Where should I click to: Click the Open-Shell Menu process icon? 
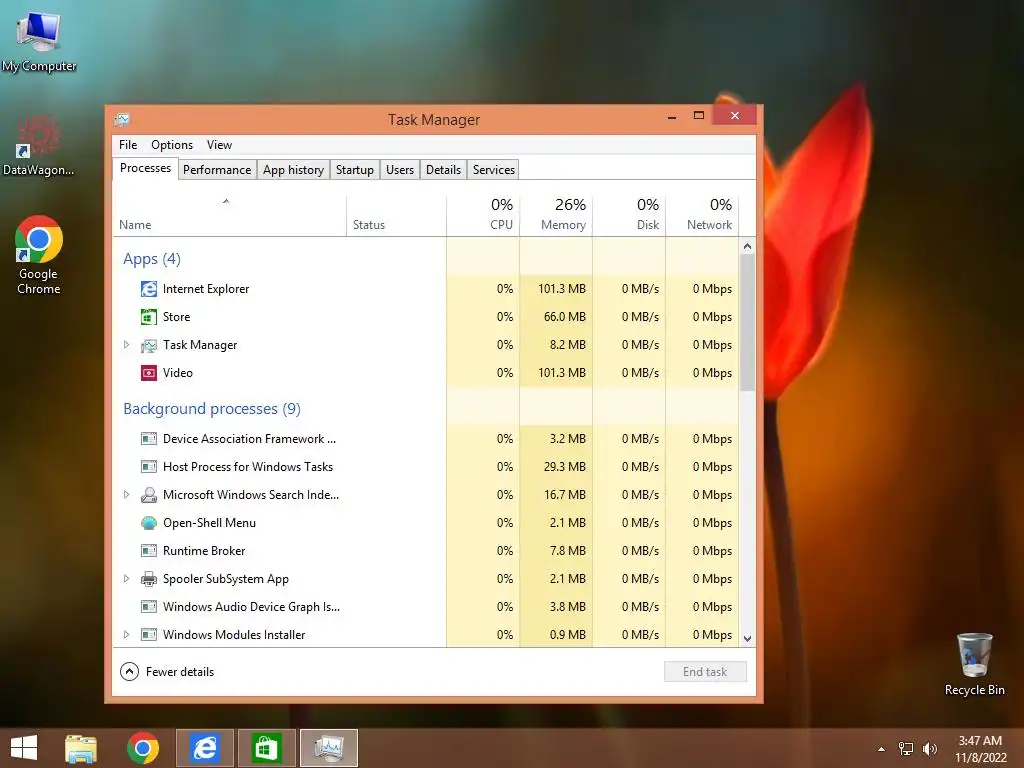point(149,523)
